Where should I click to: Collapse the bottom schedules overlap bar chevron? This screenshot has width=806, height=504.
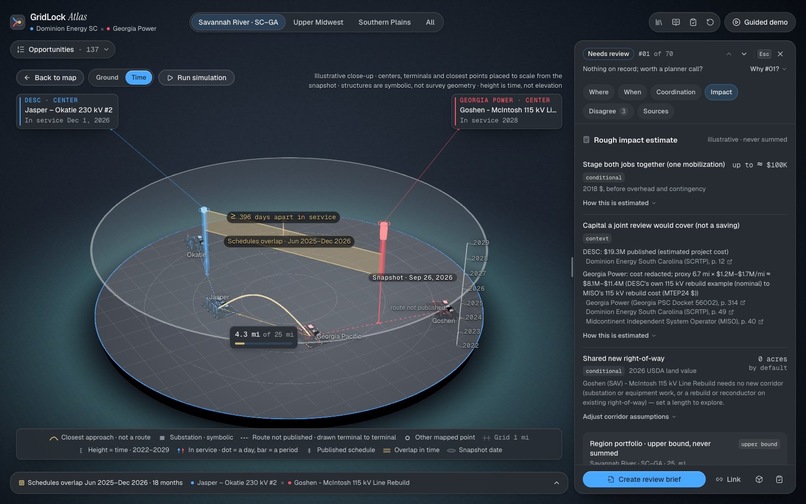pyautogui.click(x=556, y=483)
